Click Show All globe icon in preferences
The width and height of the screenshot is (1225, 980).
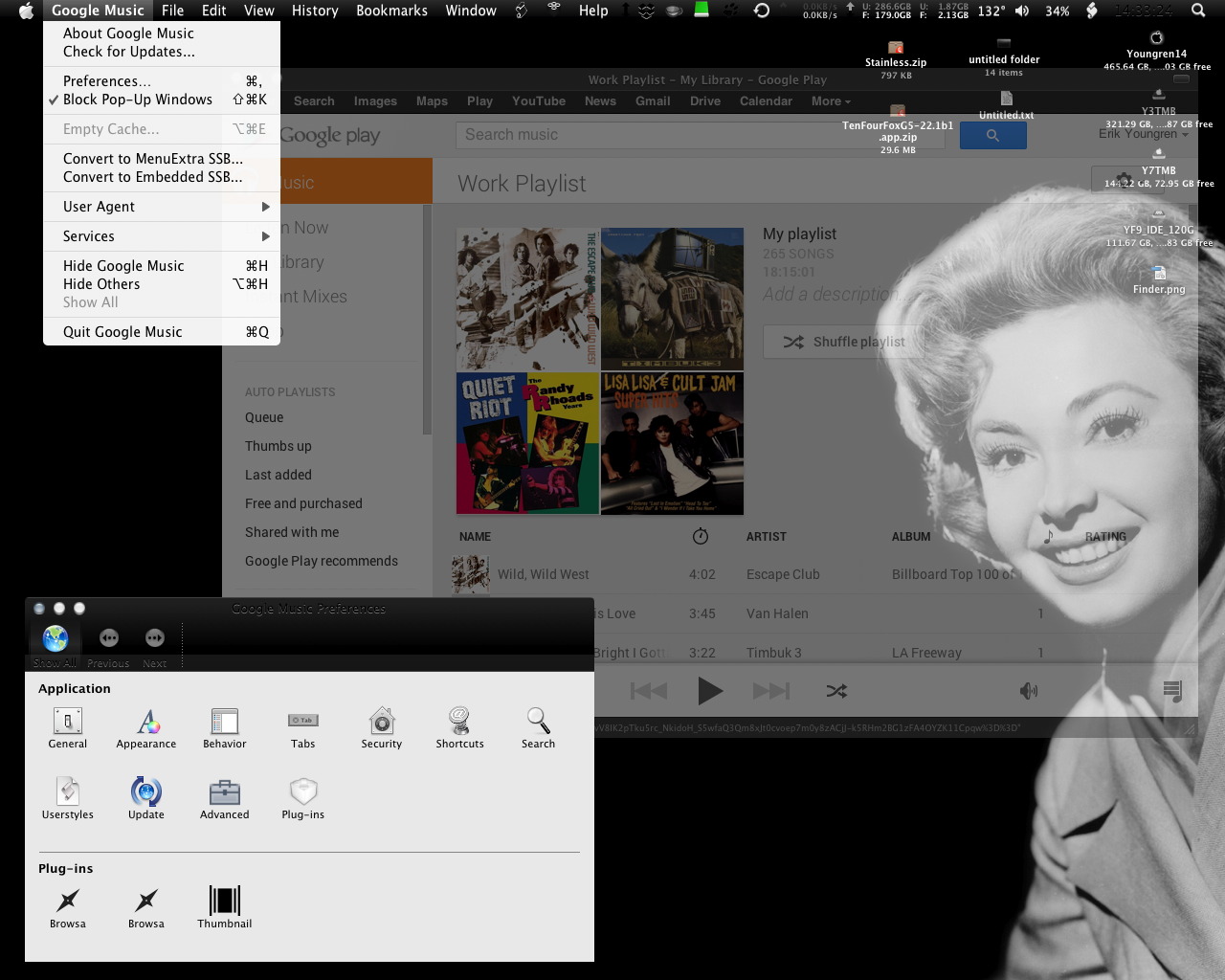click(56, 638)
